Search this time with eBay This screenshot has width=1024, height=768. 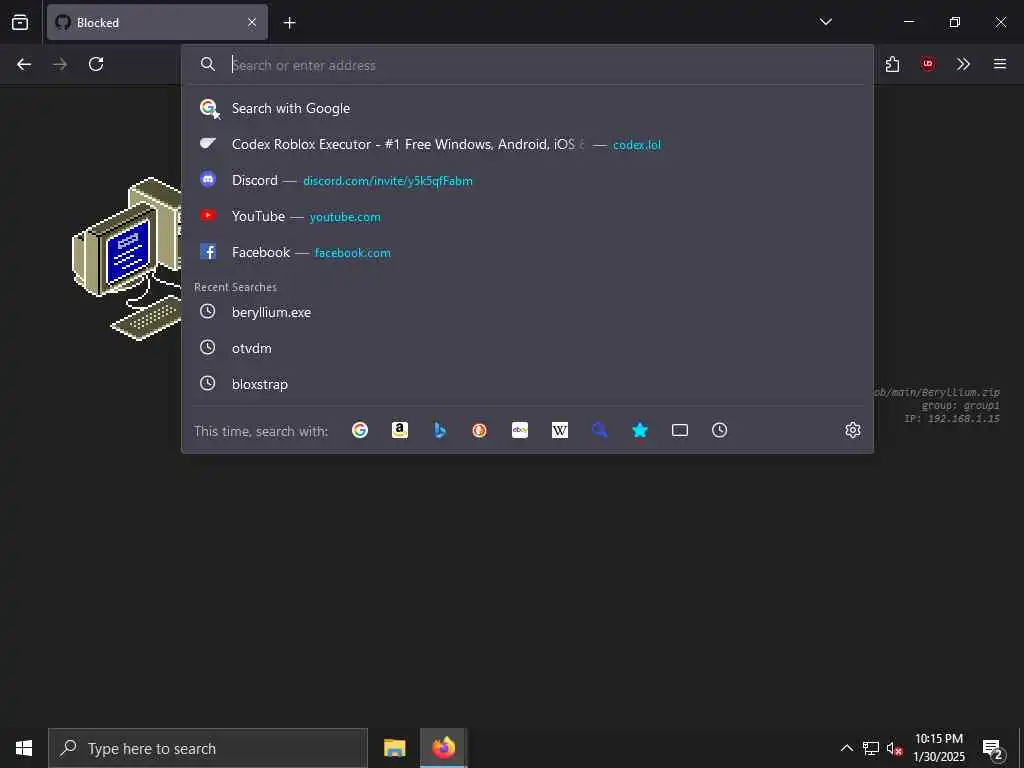pos(520,430)
